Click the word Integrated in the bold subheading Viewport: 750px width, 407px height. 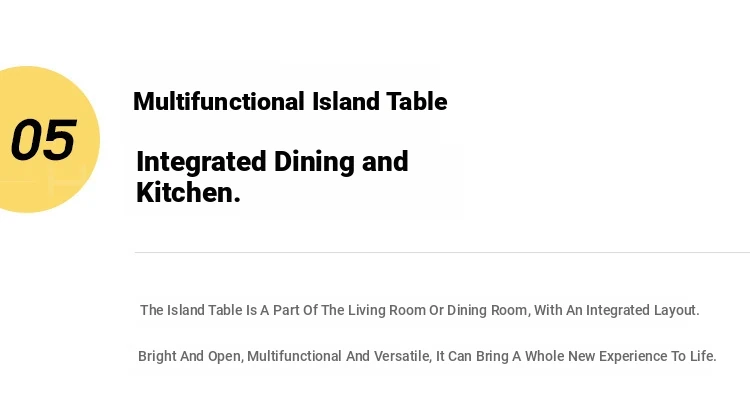click(201, 162)
